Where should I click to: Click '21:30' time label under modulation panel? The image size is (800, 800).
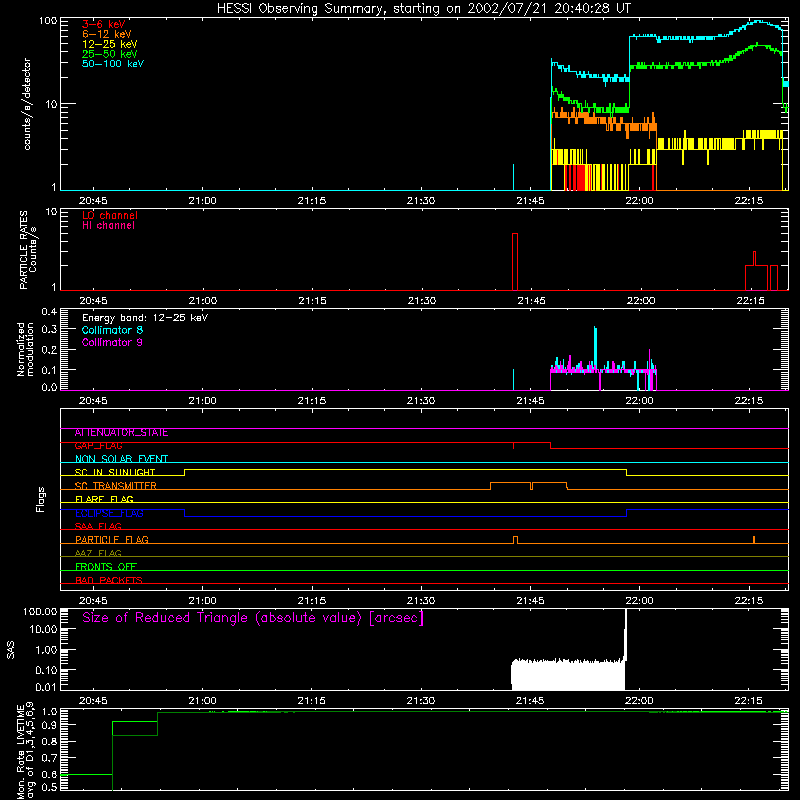point(421,401)
